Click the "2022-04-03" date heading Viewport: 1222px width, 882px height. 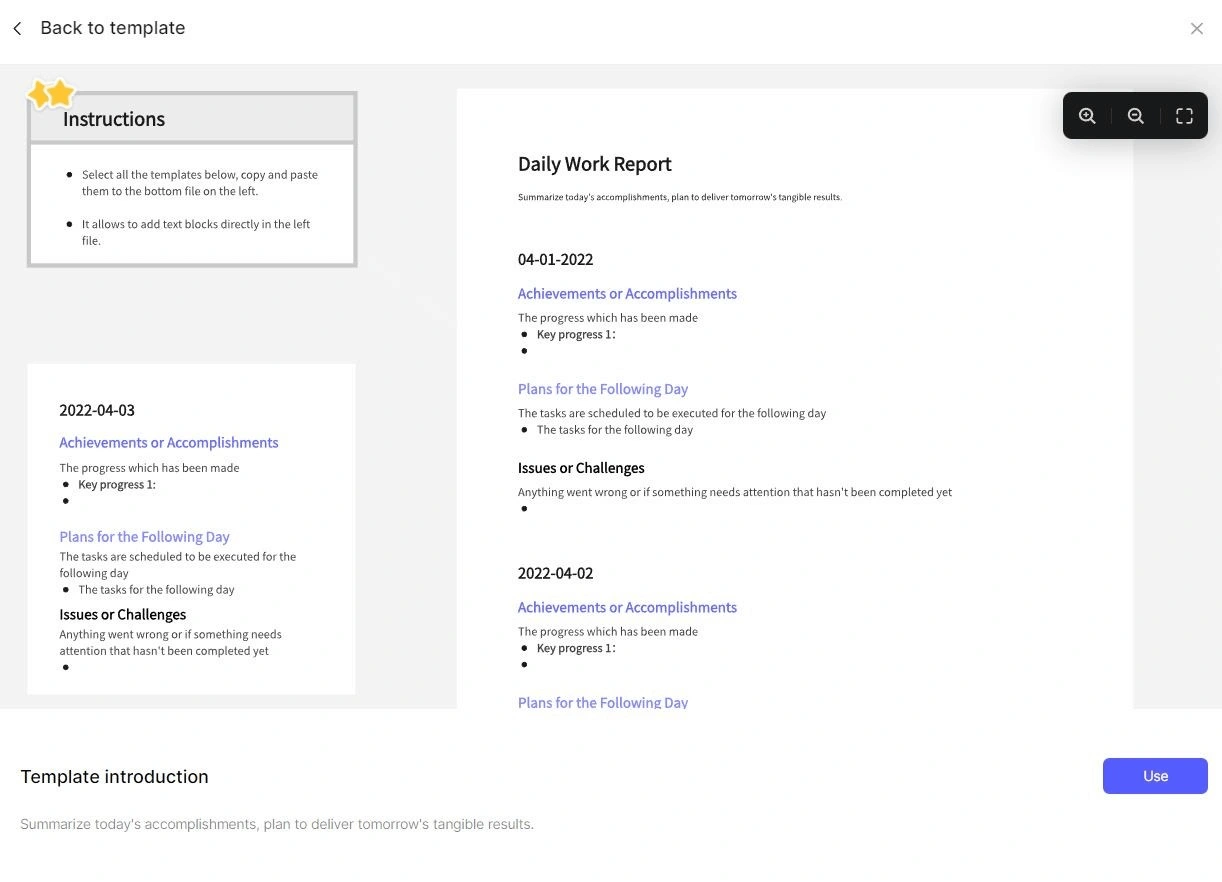tap(97, 410)
